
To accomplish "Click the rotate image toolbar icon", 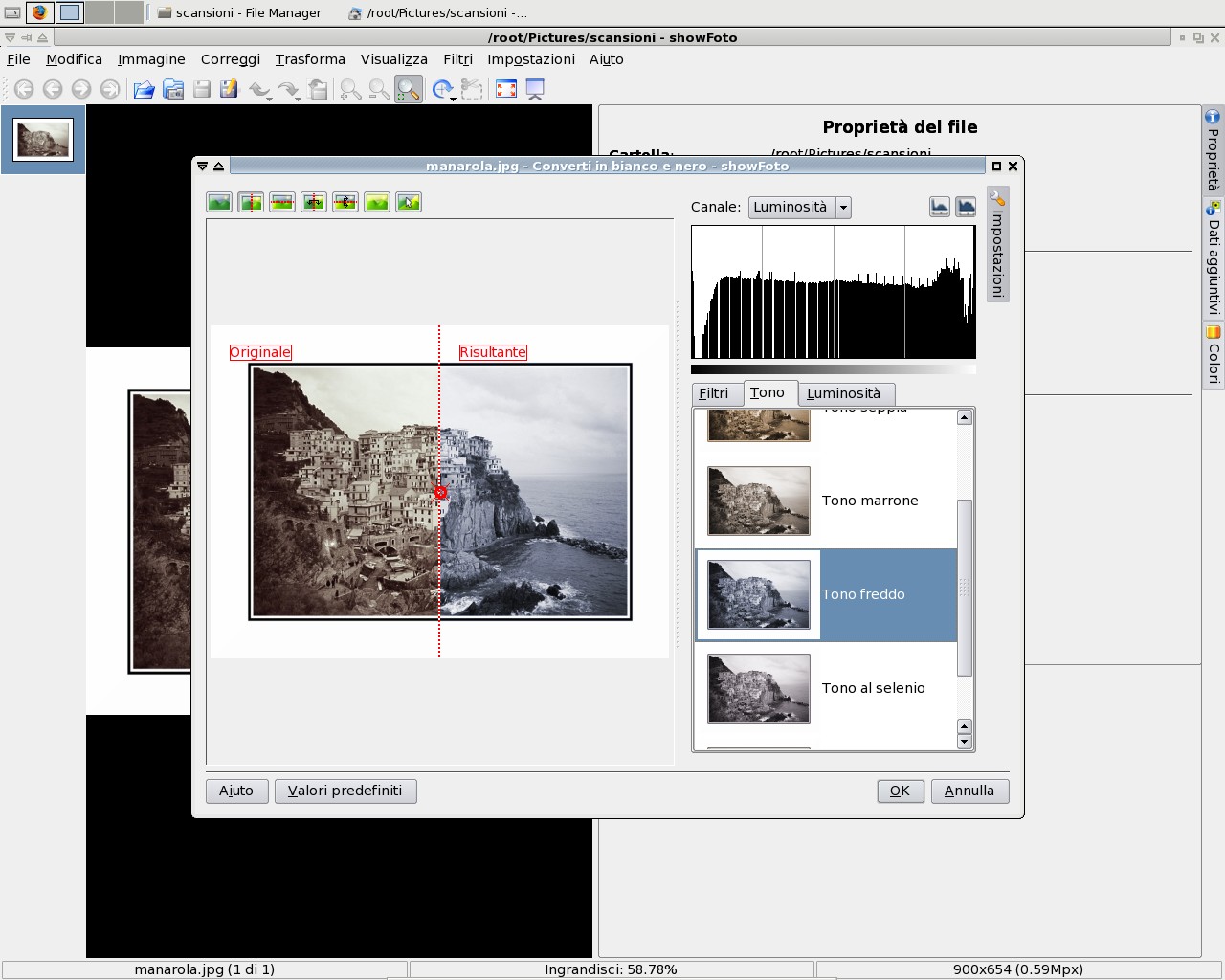I will [441, 89].
